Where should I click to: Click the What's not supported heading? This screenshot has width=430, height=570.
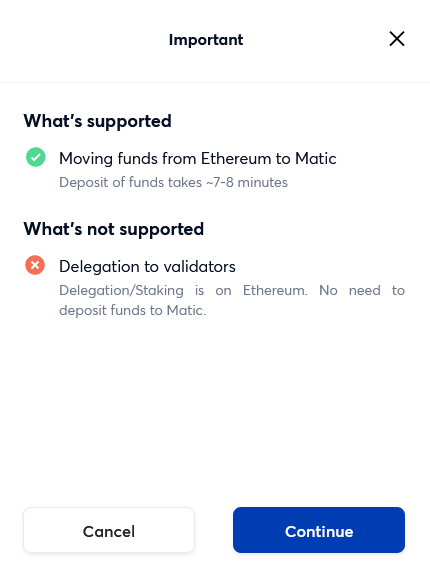[114, 229]
